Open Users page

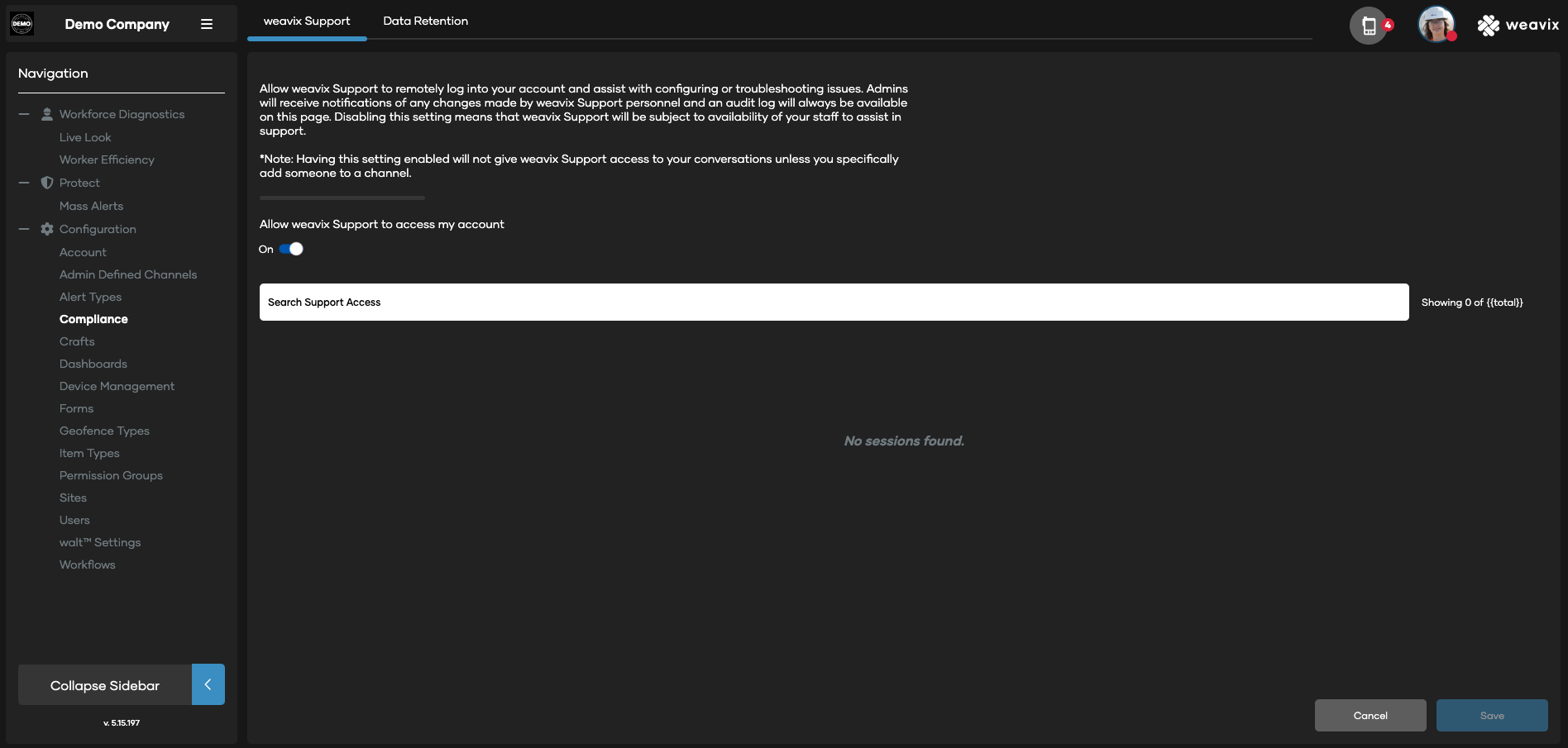click(74, 520)
